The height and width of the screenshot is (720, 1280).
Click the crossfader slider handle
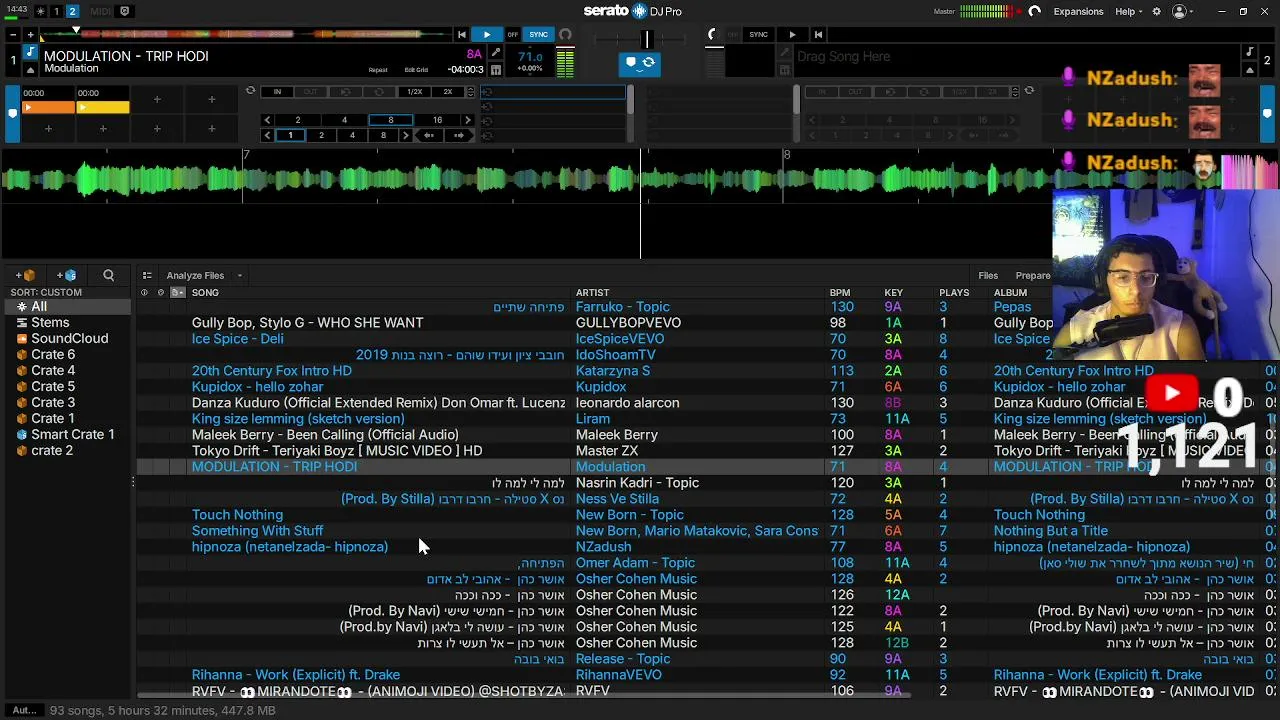[646, 39]
